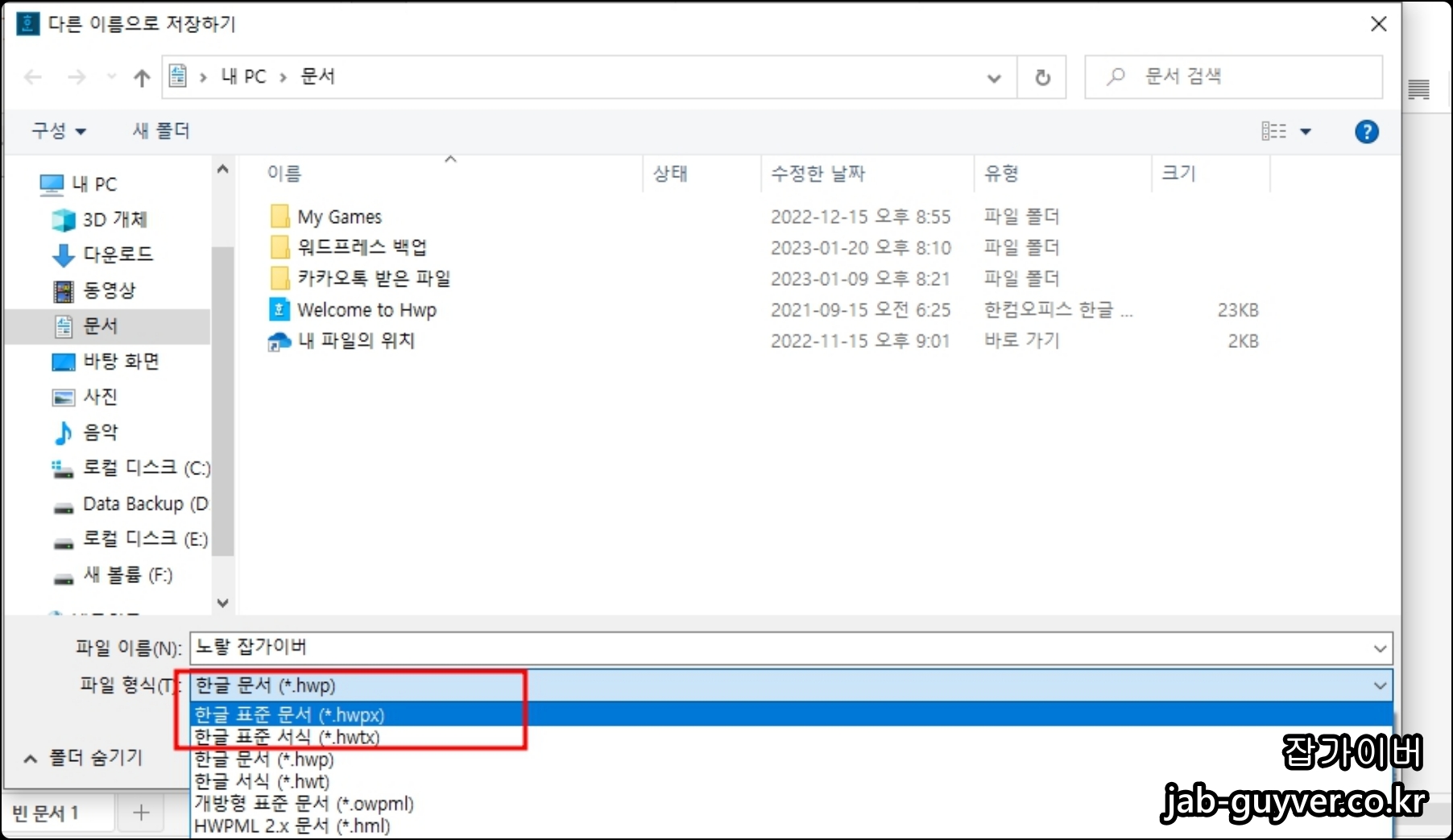Select the 카카오톡 받은 파일 folder

[360, 279]
